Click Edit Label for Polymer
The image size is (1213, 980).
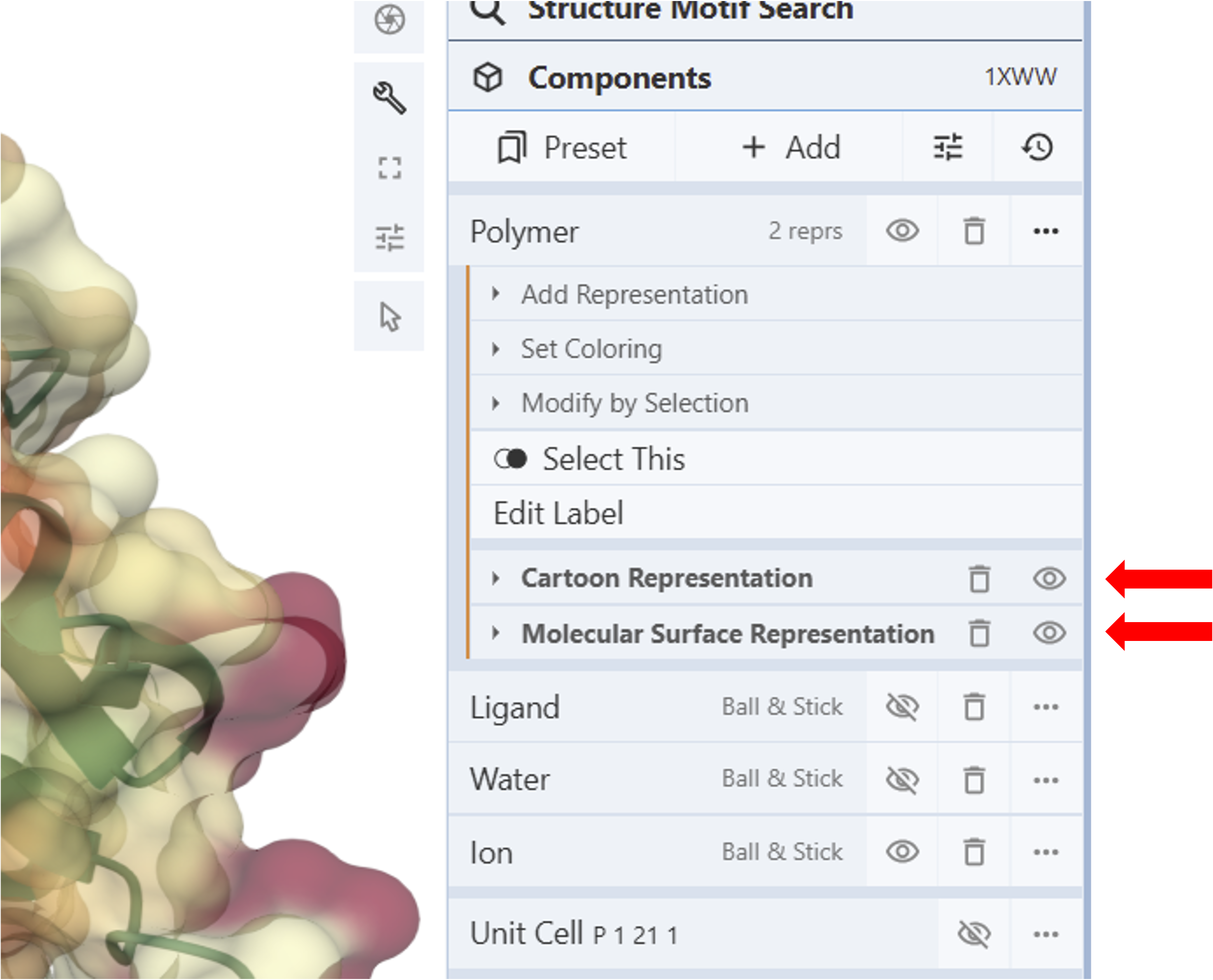click(x=558, y=513)
